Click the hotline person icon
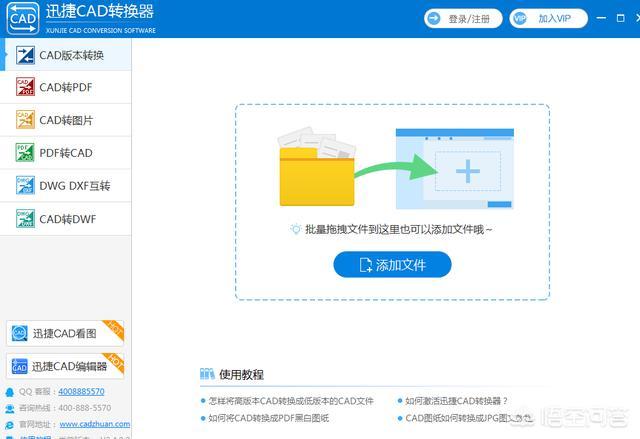Image resolution: width=640 pixels, height=439 pixels. coord(9,408)
